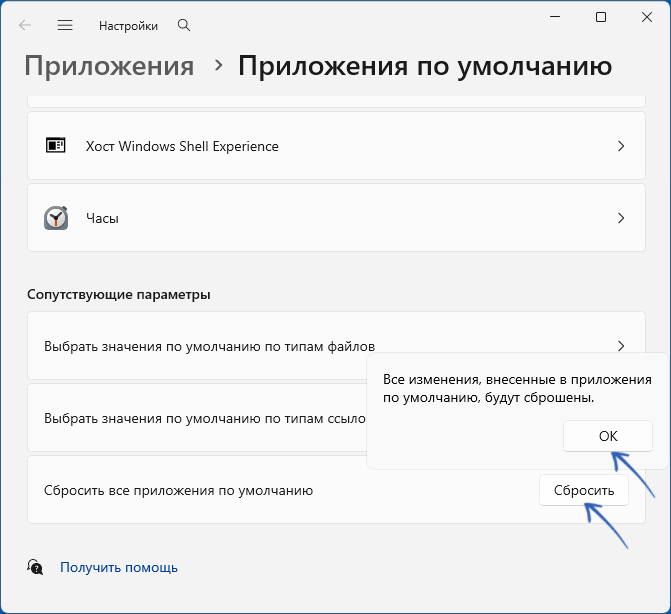671x614 pixels.
Task: Confirm the reset with OK
Action: 608,436
